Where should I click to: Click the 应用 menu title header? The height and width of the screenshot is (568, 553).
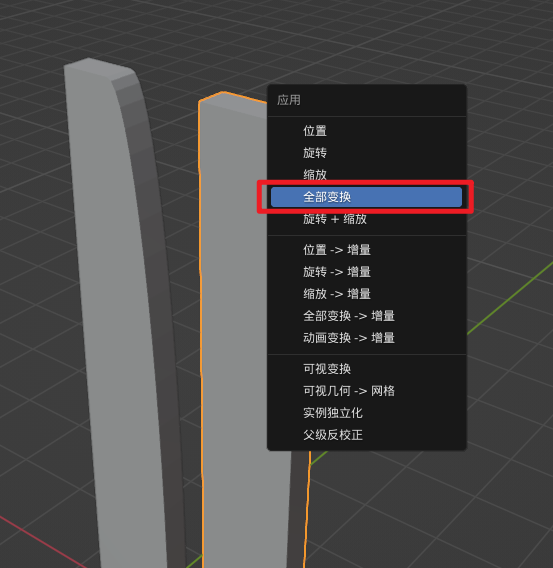coord(289,100)
